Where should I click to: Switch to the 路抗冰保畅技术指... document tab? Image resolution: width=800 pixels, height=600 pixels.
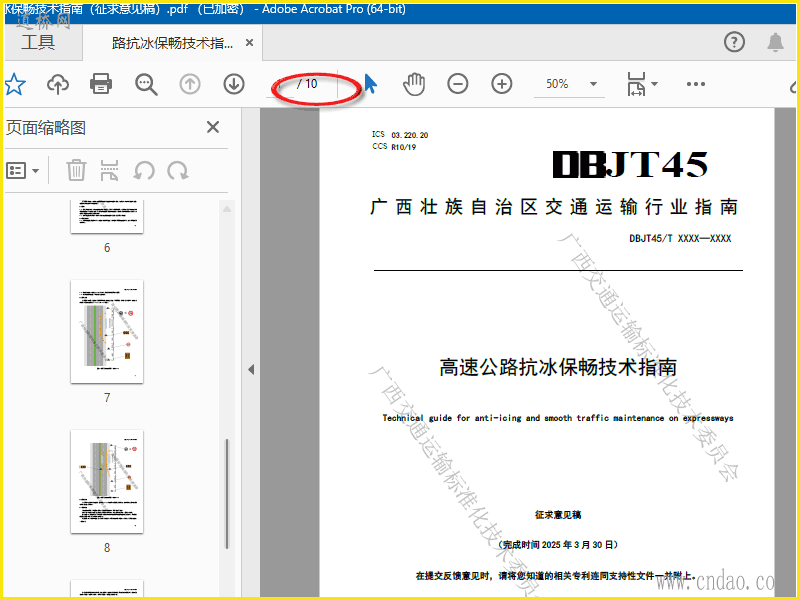tap(172, 43)
